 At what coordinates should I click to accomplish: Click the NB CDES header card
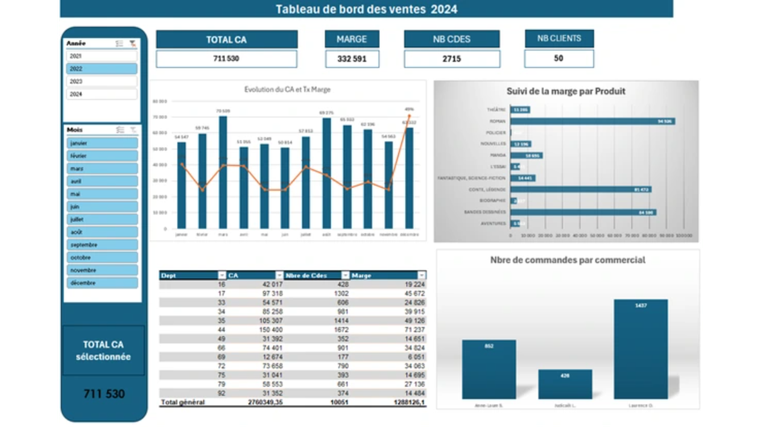click(x=452, y=39)
